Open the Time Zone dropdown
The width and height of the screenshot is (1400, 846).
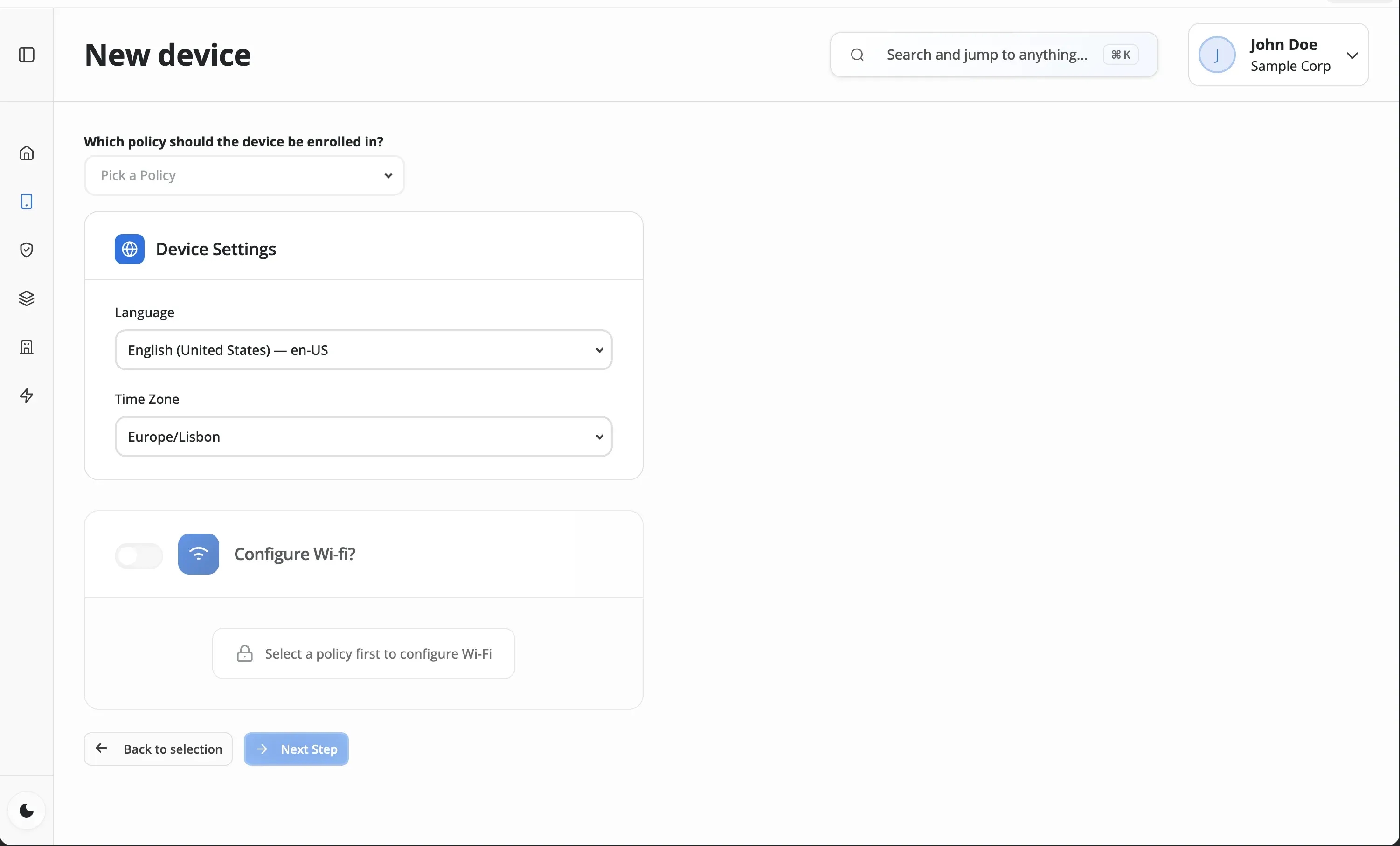click(x=363, y=437)
